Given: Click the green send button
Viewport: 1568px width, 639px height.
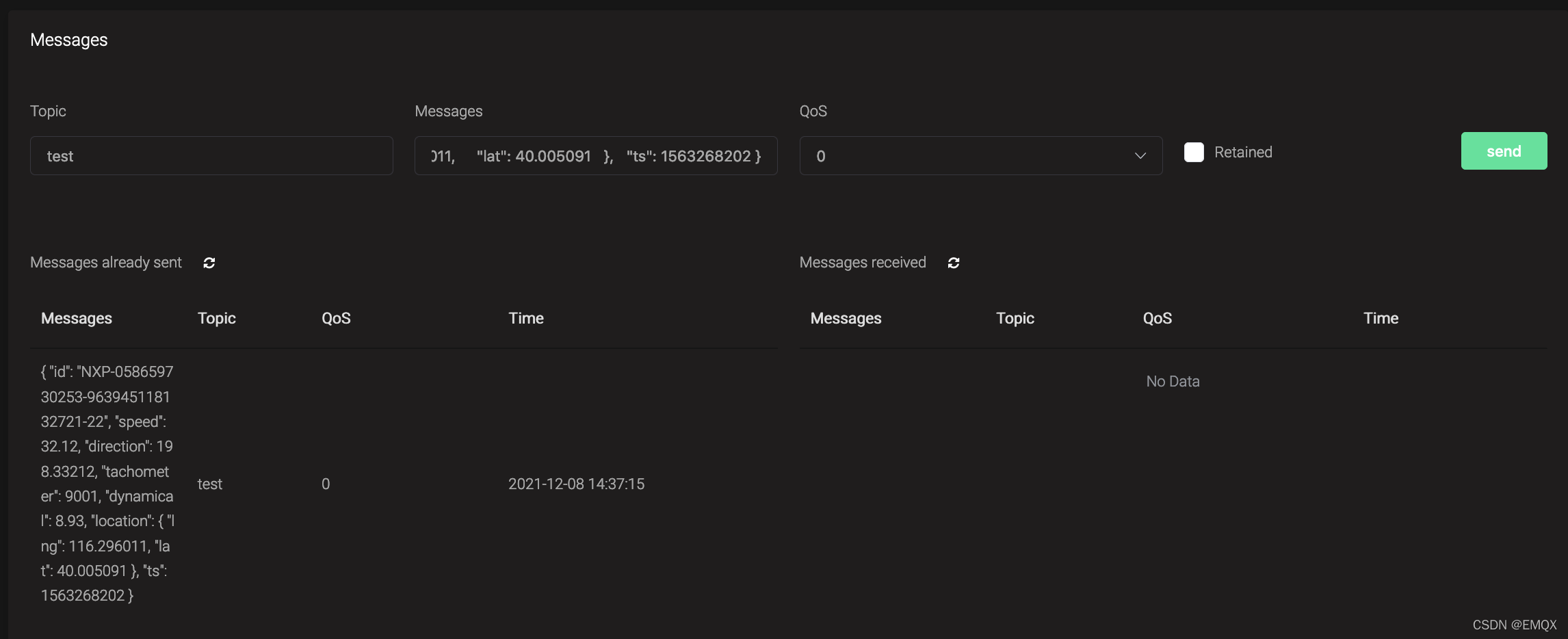Looking at the screenshot, I should click(1504, 151).
